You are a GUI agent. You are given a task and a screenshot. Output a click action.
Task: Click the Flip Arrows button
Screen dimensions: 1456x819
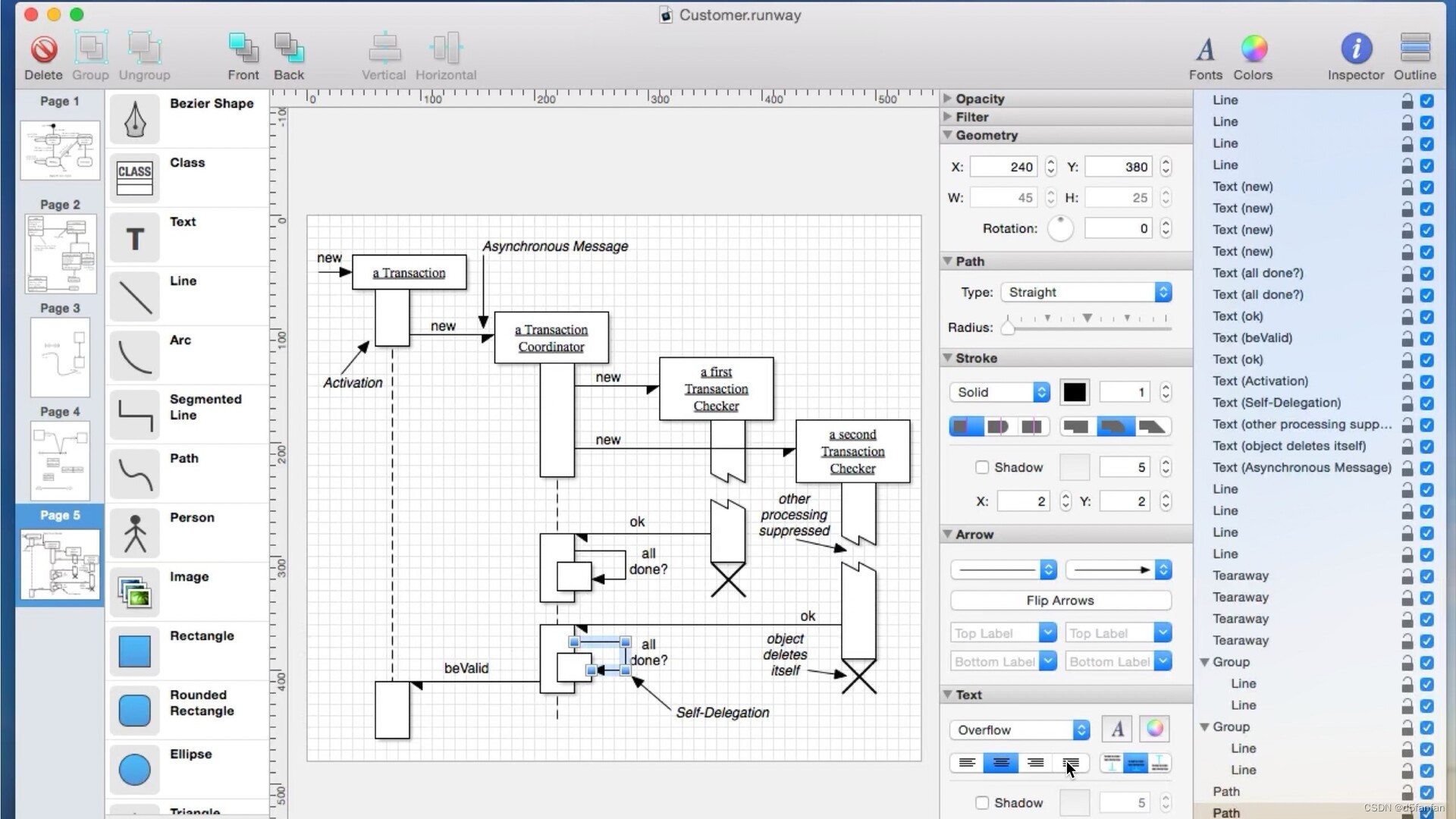coord(1059,600)
